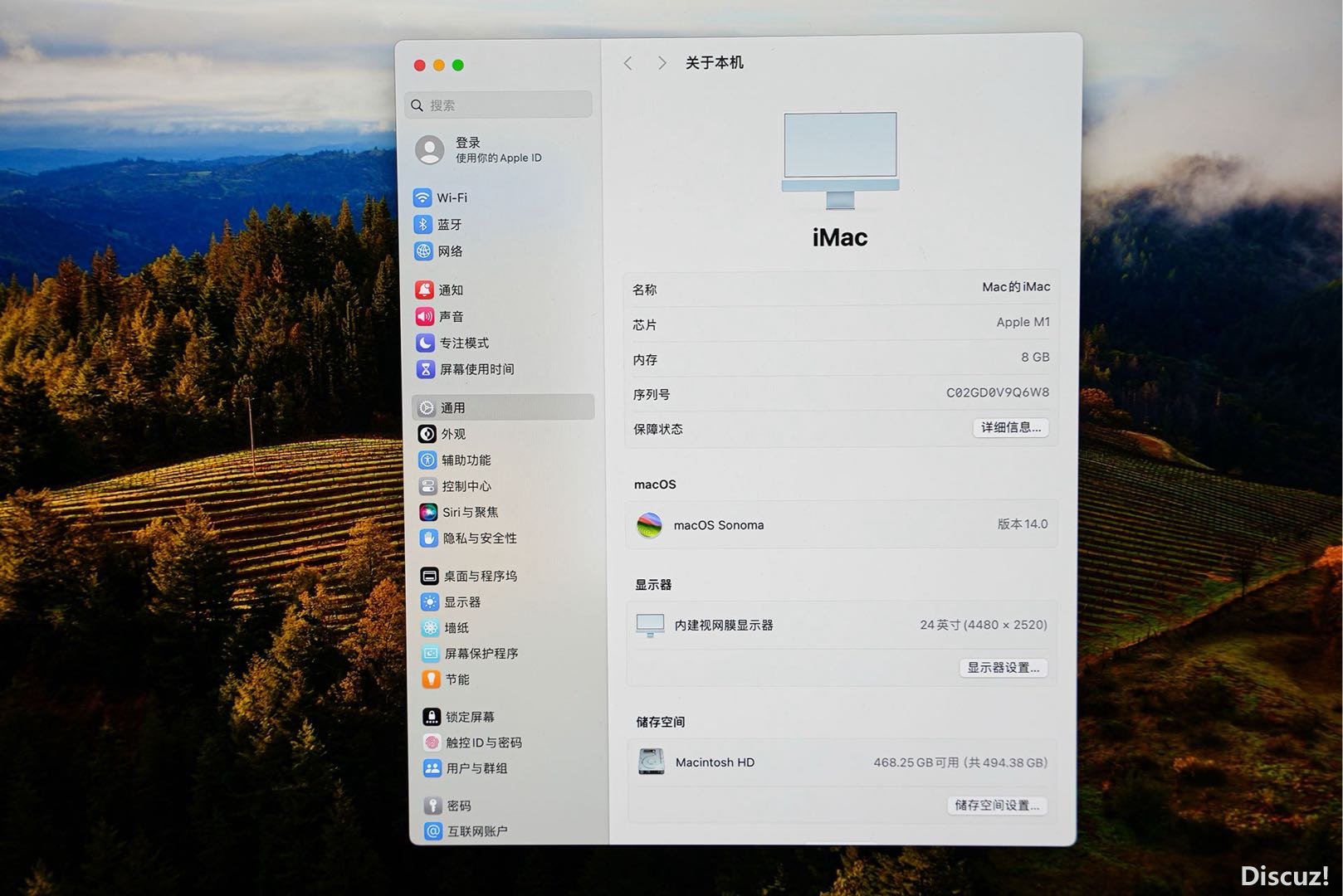Open Displays (显示器) sidebar icon
The image size is (1343, 896).
(430, 601)
